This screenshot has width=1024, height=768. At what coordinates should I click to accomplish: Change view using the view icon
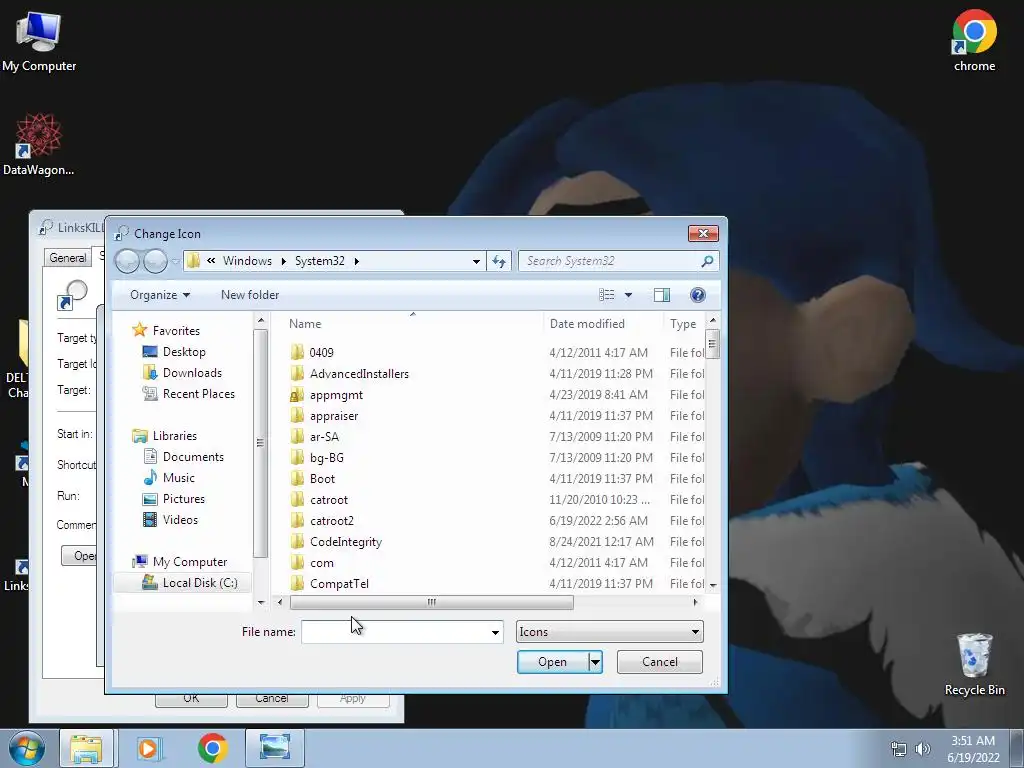607,295
